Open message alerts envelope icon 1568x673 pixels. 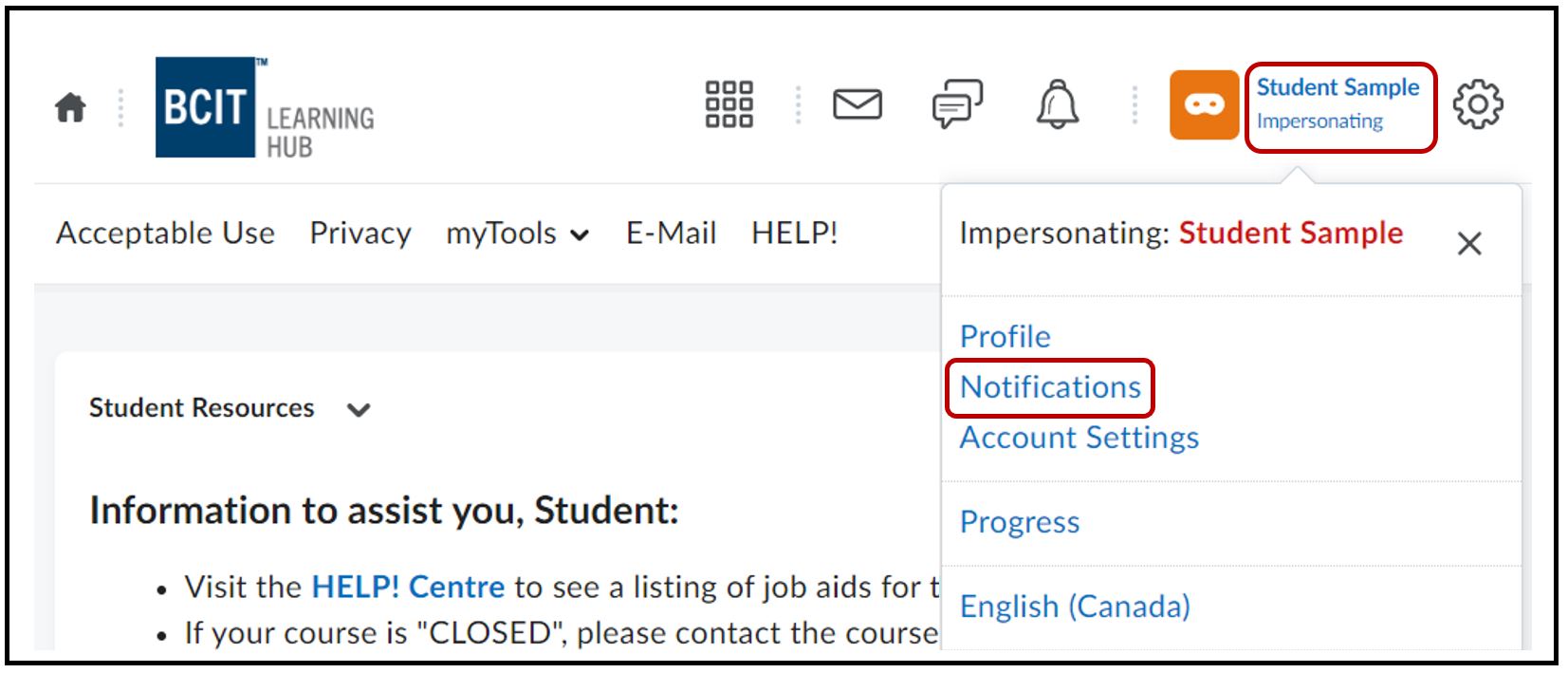857,104
